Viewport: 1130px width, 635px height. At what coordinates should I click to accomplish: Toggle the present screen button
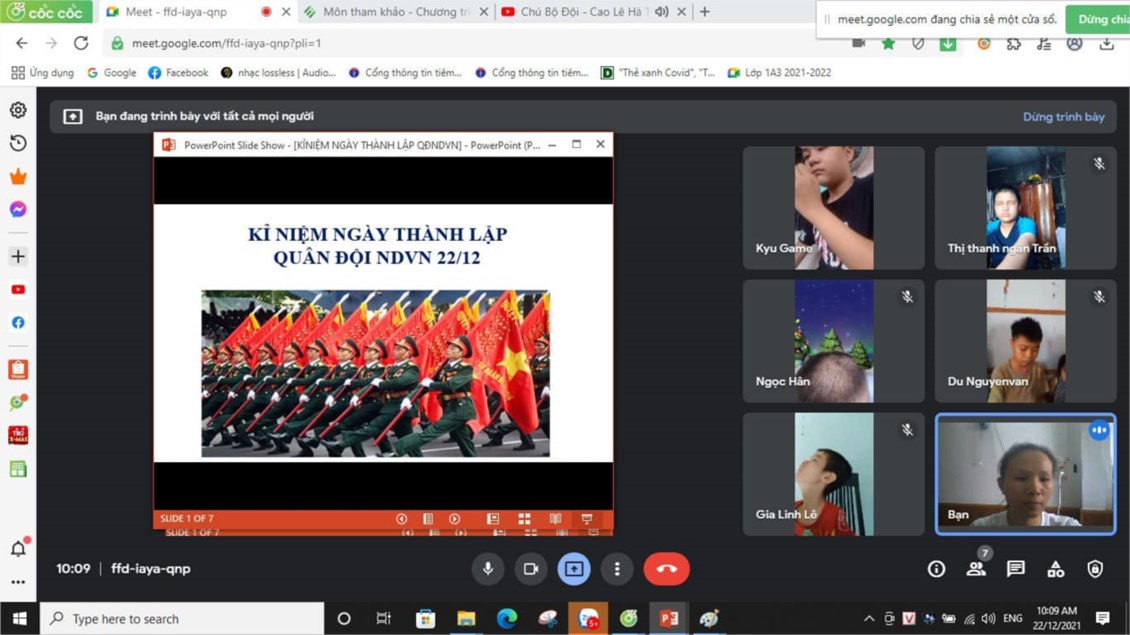(574, 568)
